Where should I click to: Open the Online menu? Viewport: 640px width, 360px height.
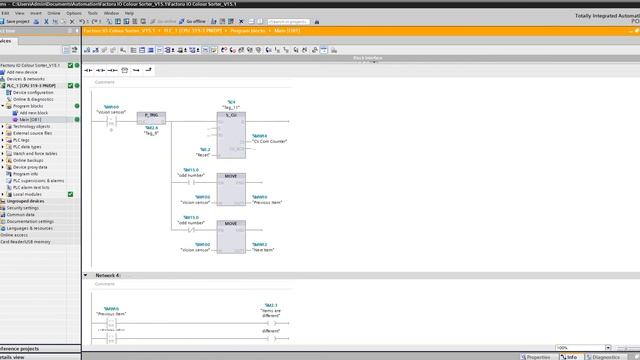point(53,13)
